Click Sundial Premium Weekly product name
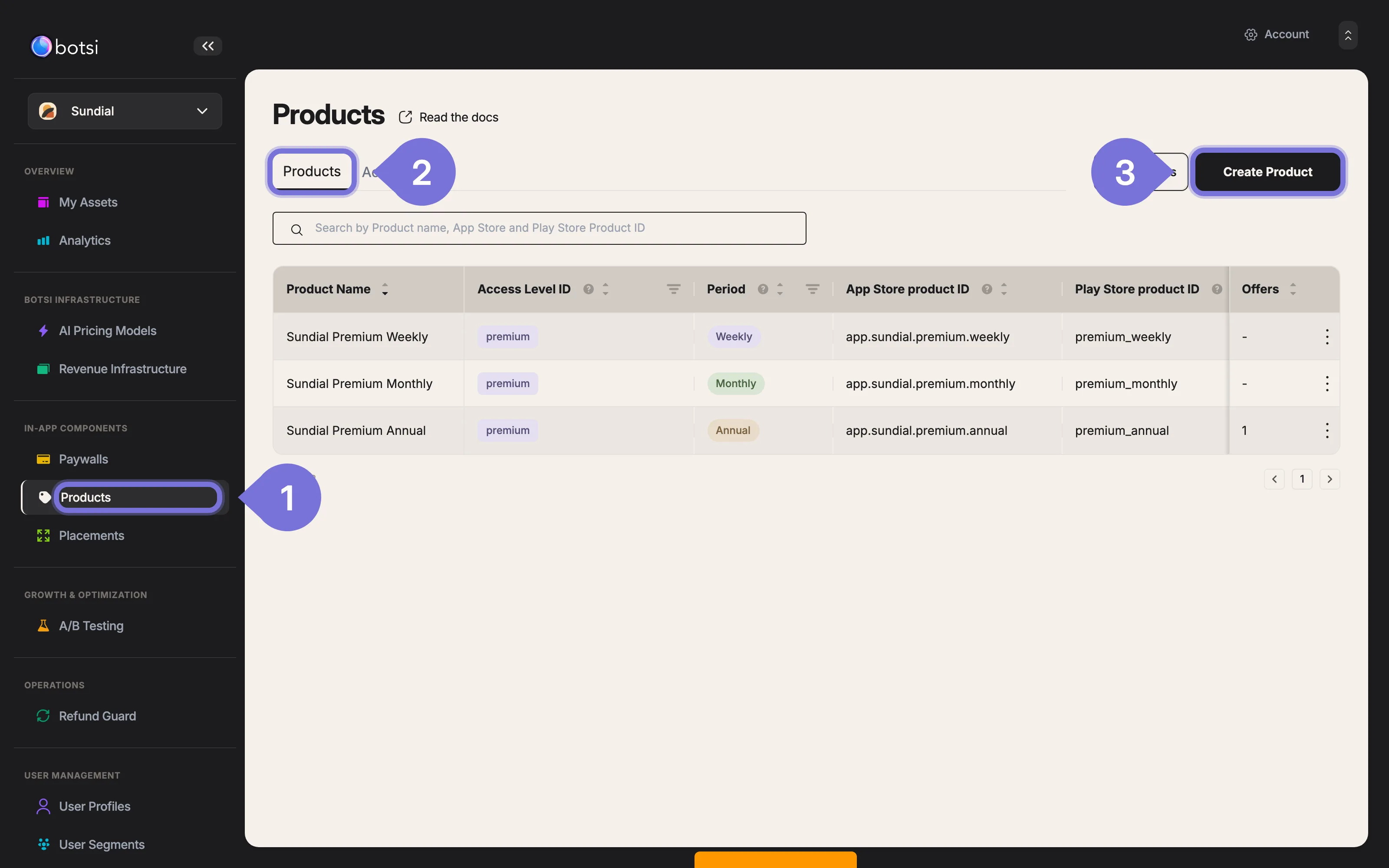 [x=357, y=337]
